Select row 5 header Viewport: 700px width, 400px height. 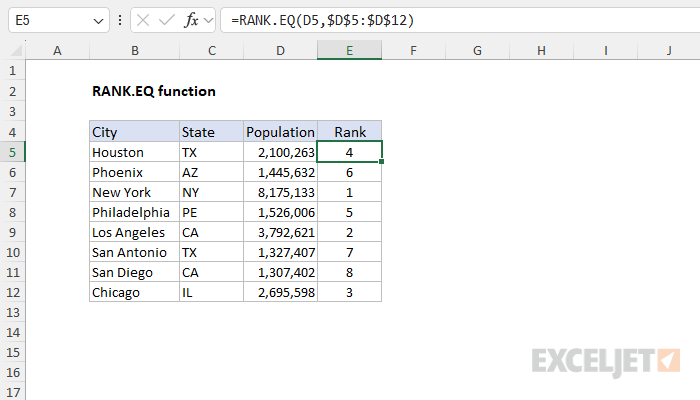point(12,152)
